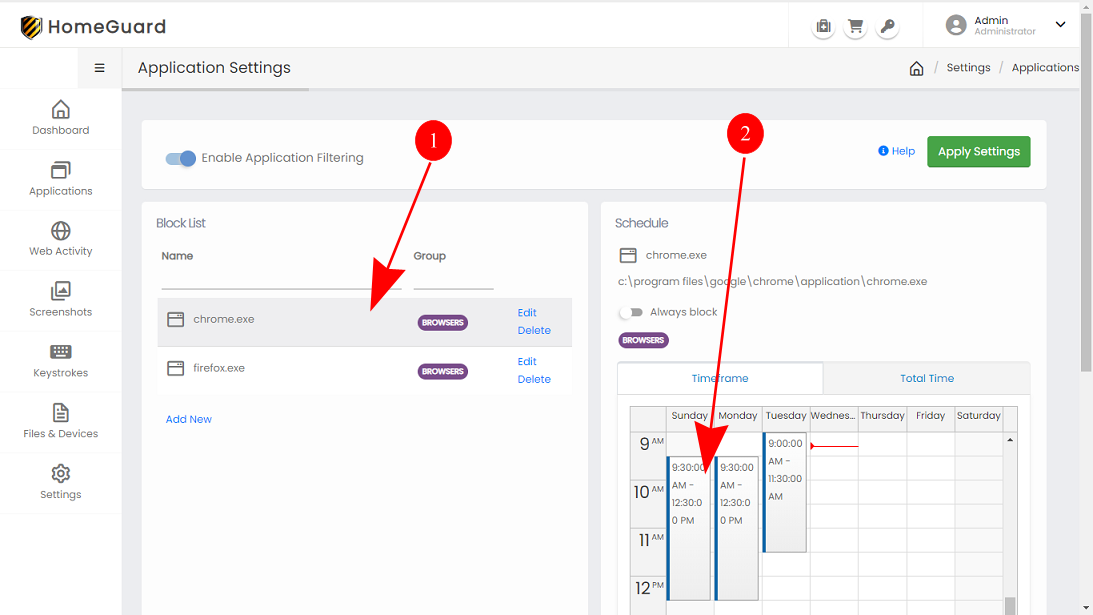Click Applications in the breadcrumb
Image resolution: width=1093 pixels, height=615 pixels.
(x=1045, y=68)
